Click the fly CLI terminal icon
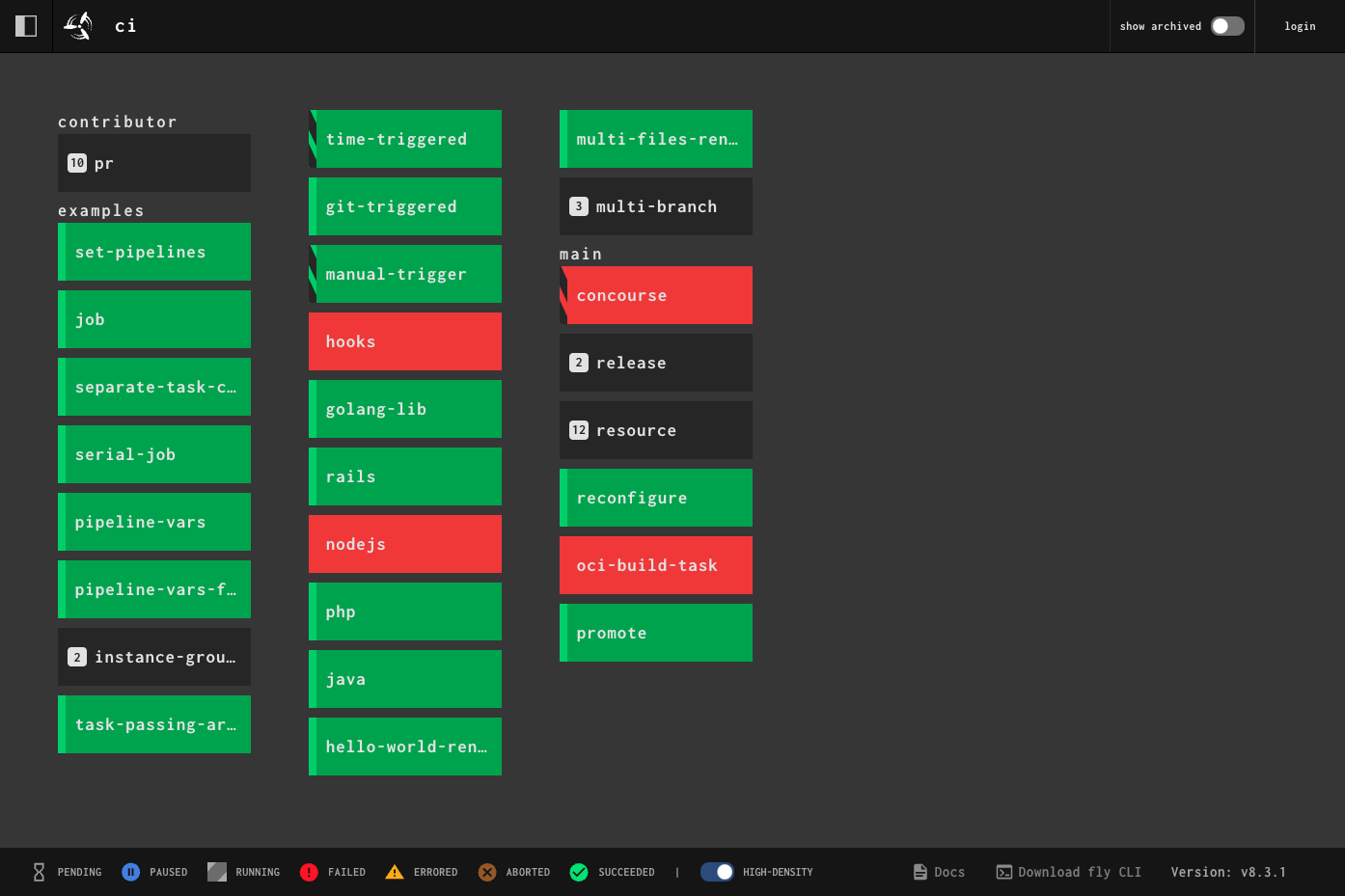This screenshot has height=896, width=1345. [1004, 872]
